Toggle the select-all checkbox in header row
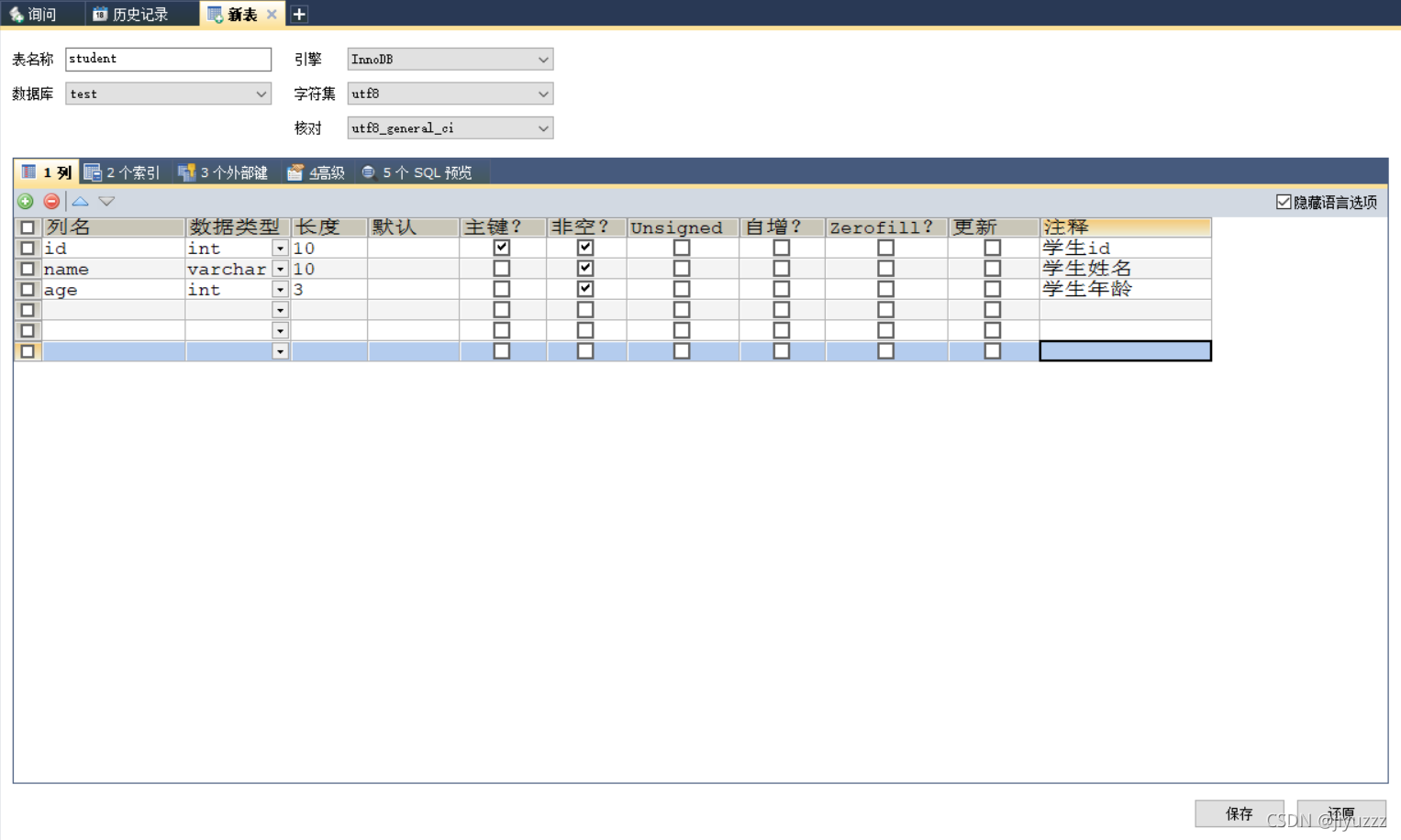Image resolution: width=1401 pixels, height=840 pixels. pyautogui.click(x=28, y=227)
